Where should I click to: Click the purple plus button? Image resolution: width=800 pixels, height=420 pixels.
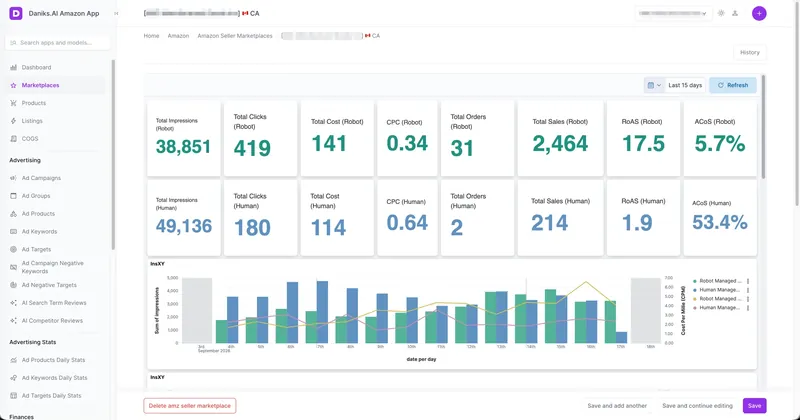(x=759, y=13)
